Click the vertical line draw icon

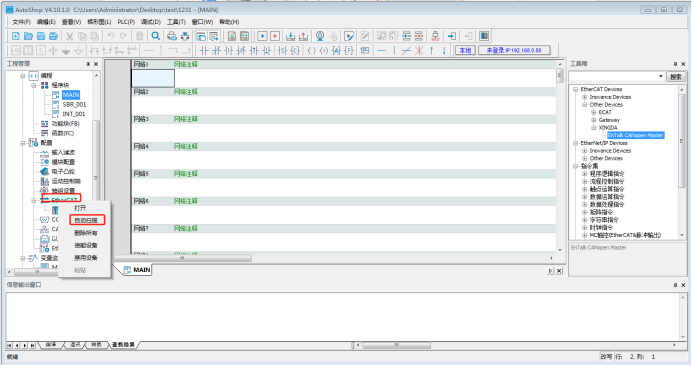394,51
